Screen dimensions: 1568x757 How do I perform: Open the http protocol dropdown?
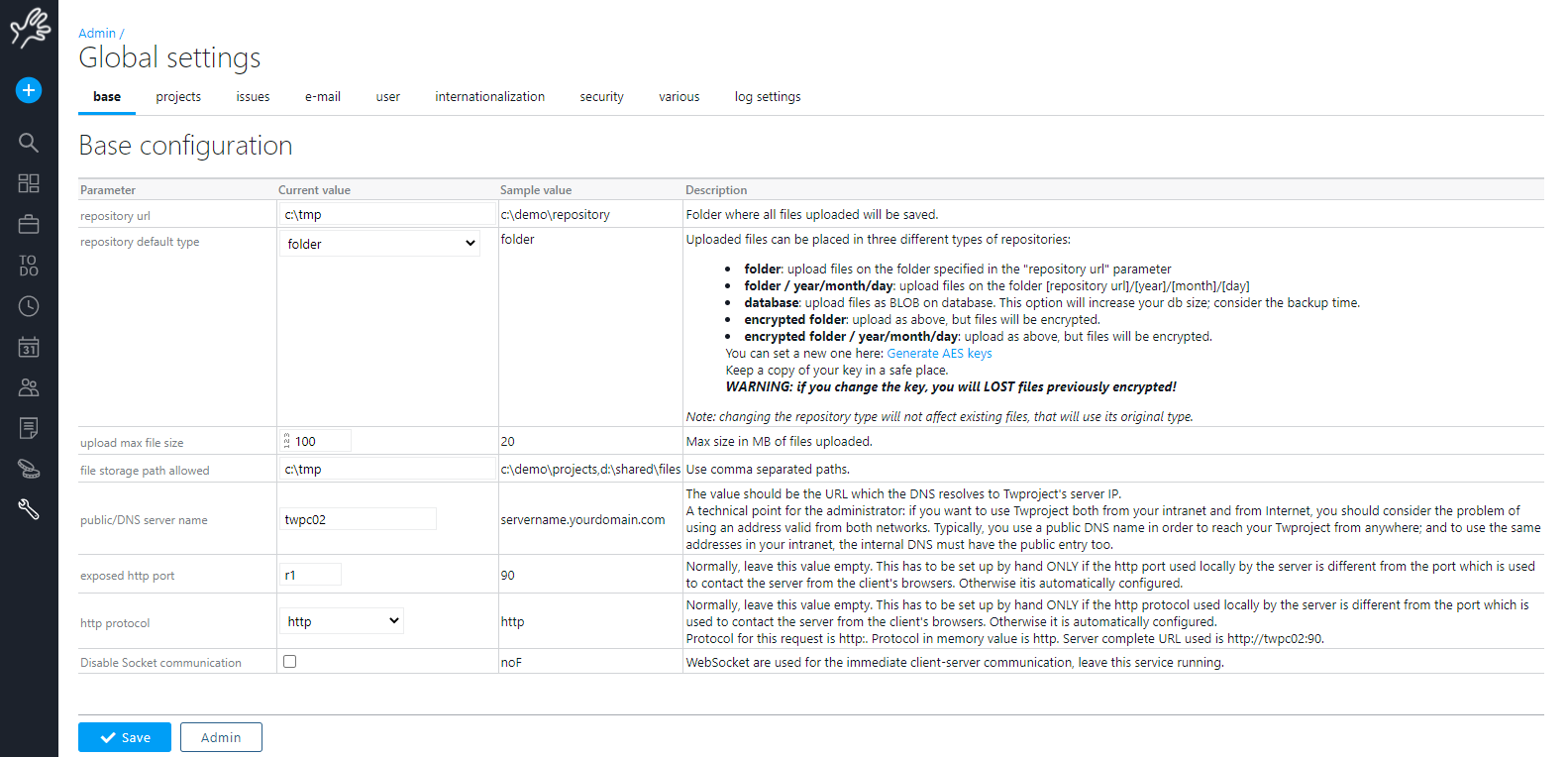point(342,621)
